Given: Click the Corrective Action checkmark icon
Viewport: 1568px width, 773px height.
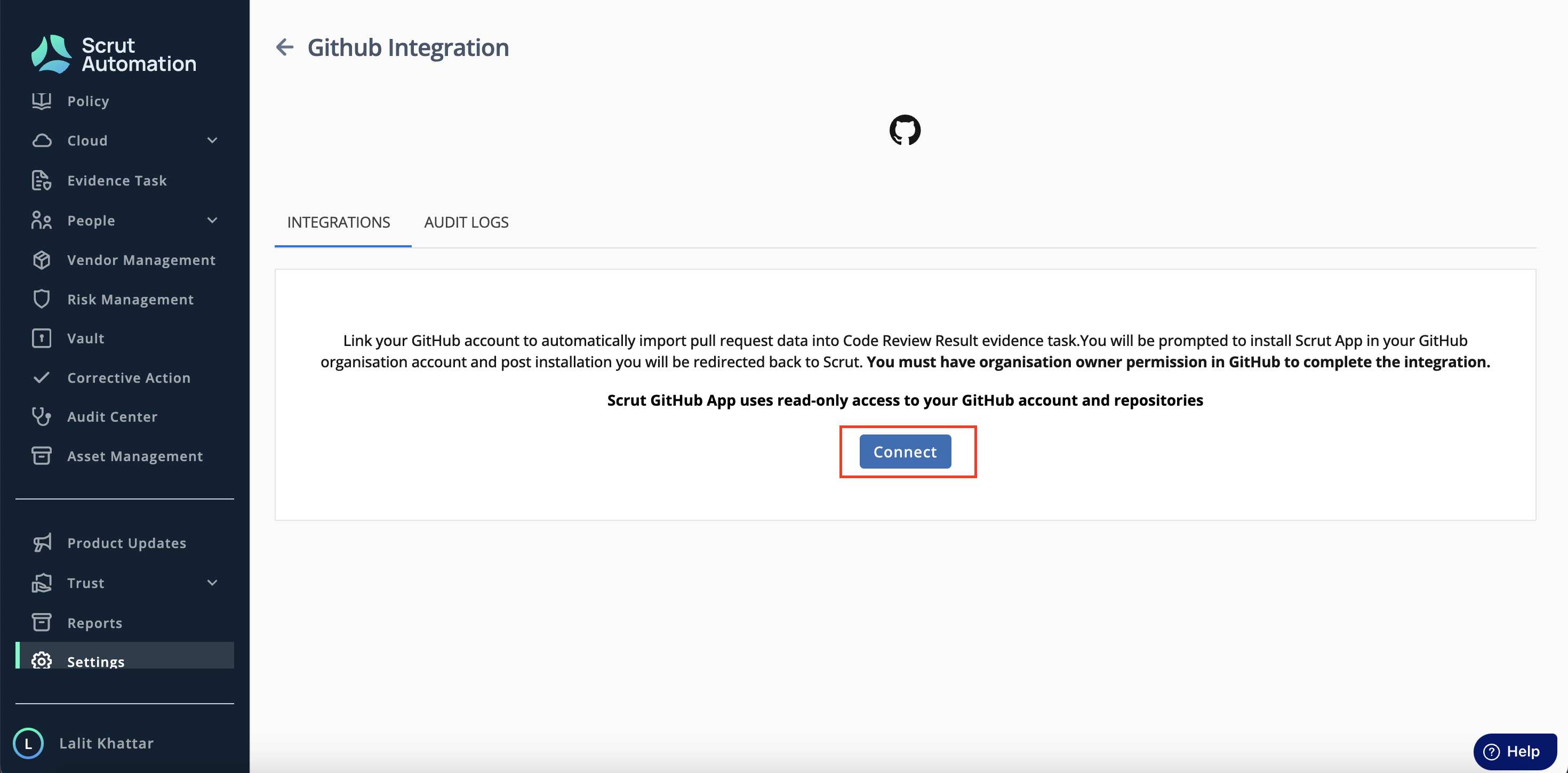Looking at the screenshot, I should coord(42,377).
